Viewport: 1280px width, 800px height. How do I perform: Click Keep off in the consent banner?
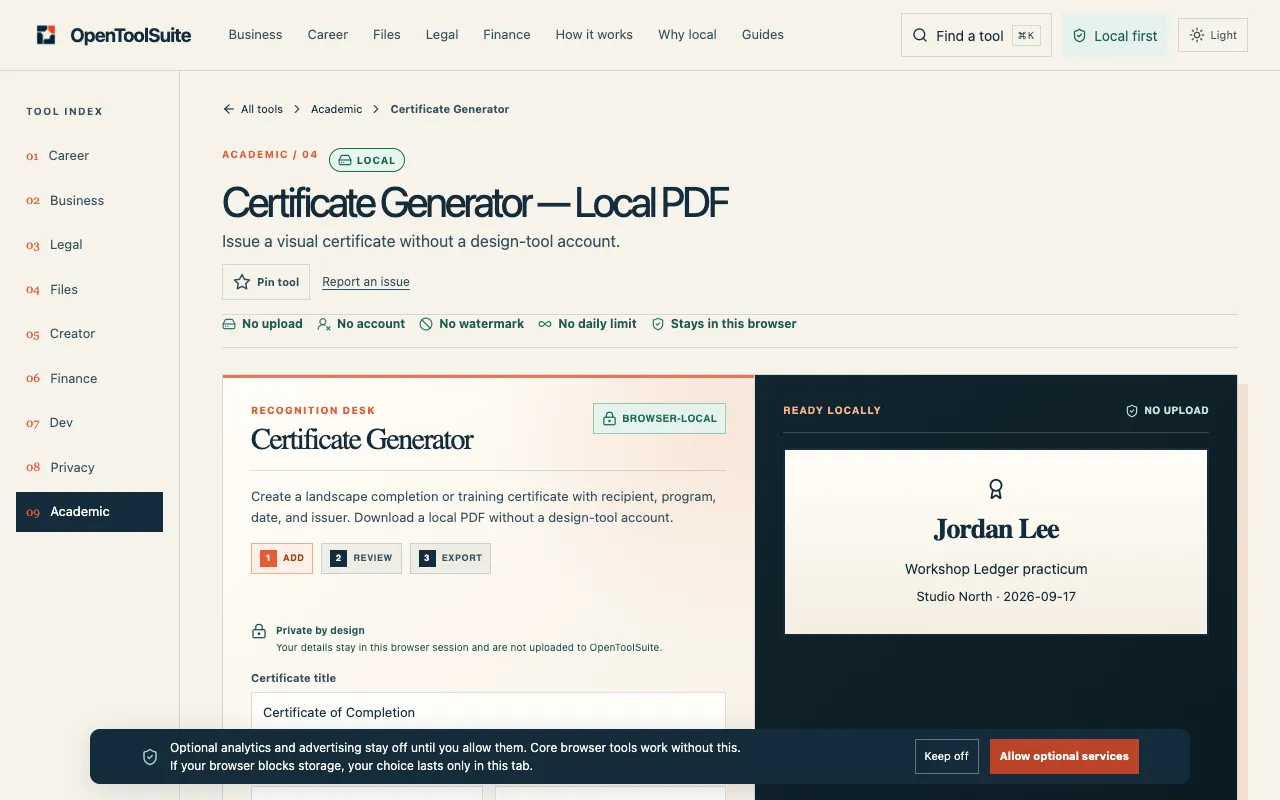click(x=946, y=756)
